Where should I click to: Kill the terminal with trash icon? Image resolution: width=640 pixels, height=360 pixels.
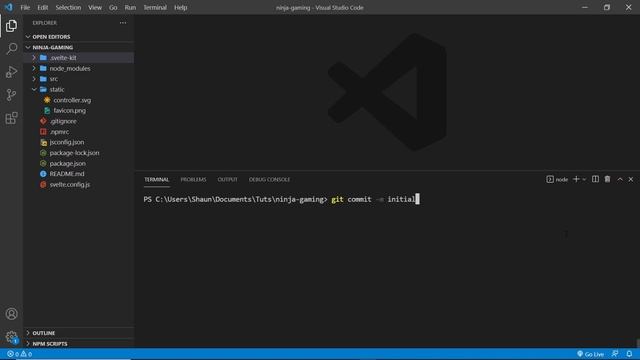(x=607, y=179)
